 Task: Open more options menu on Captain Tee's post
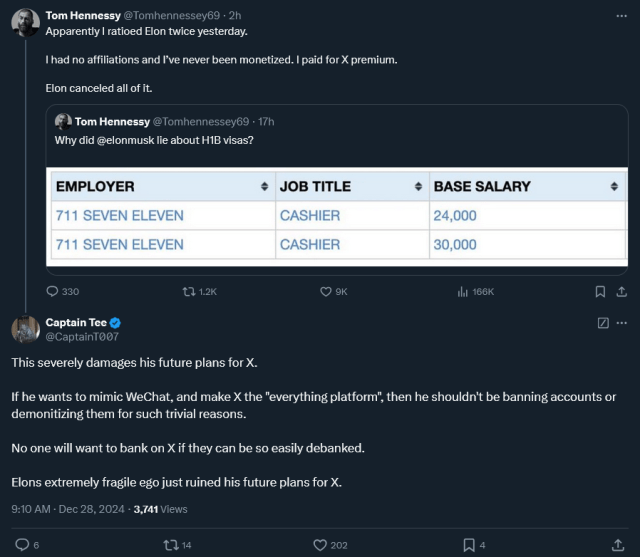click(x=622, y=323)
